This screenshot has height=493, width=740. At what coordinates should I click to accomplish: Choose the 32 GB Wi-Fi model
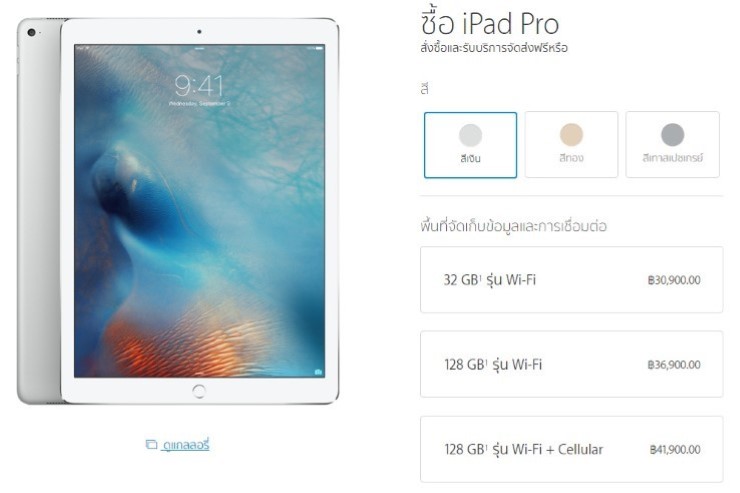pyautogui.click(x=571, y=279)
